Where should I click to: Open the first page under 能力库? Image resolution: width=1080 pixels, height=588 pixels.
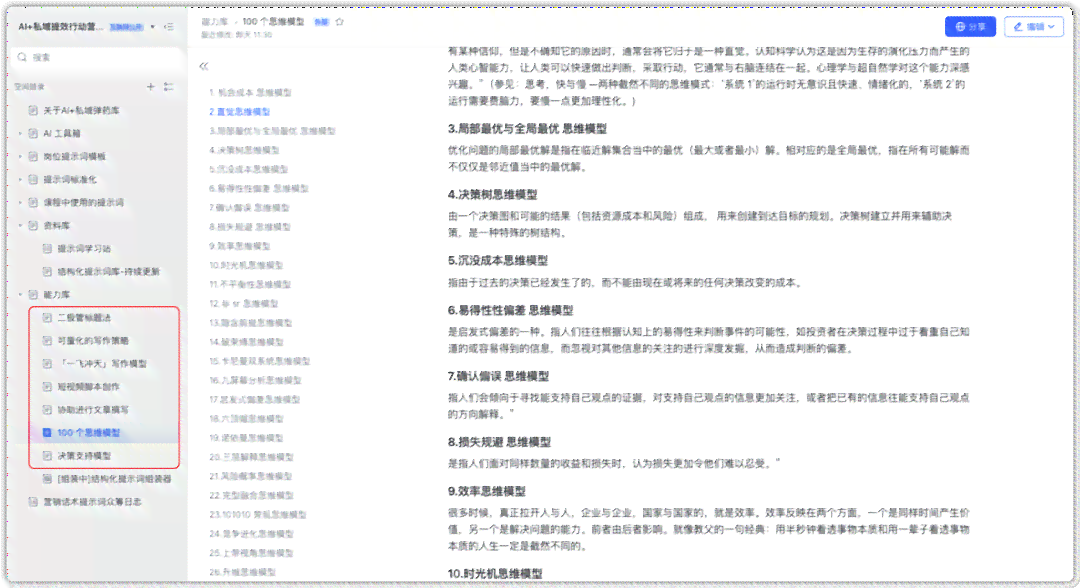pos(83,317)
